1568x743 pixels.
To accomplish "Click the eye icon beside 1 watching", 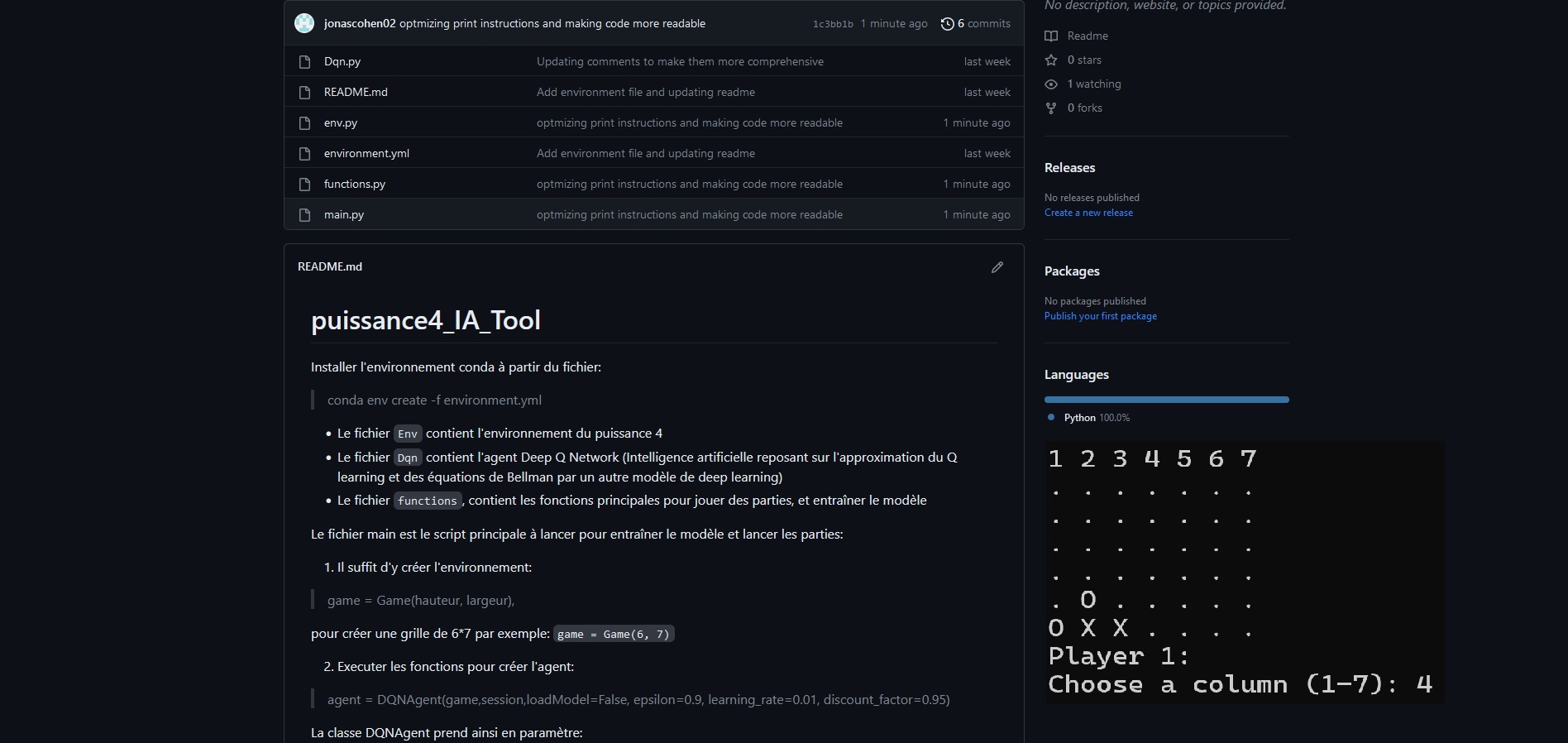I will [x=1051, y=84].
